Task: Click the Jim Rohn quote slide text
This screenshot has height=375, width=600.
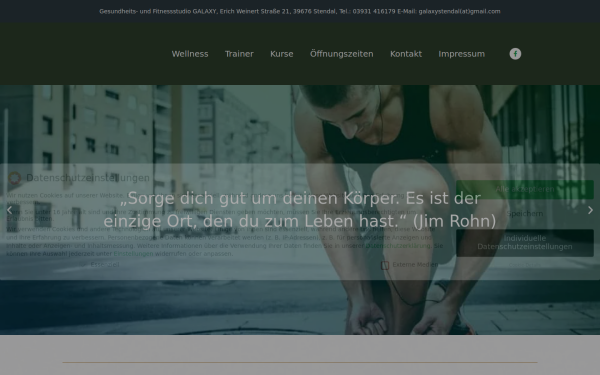Action: (300, 210)
